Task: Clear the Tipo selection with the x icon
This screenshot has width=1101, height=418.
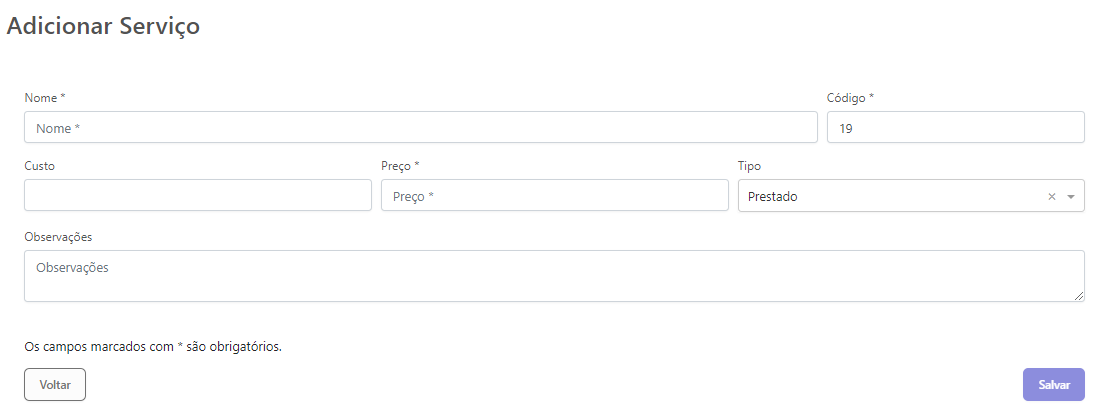Action: (x=1051, y=197)
